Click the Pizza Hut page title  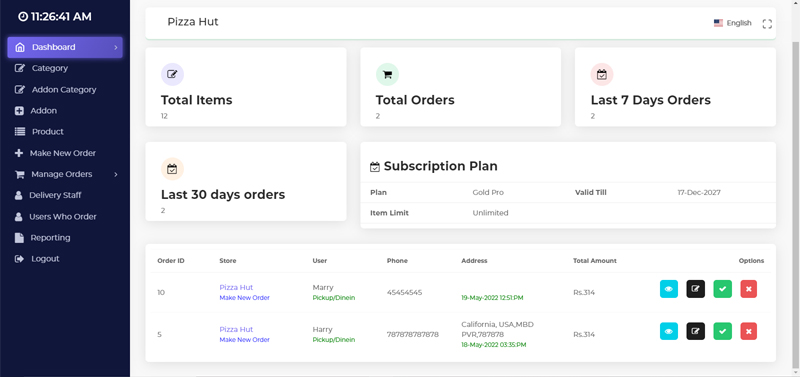pyautogui.click(x=193, y=22)
